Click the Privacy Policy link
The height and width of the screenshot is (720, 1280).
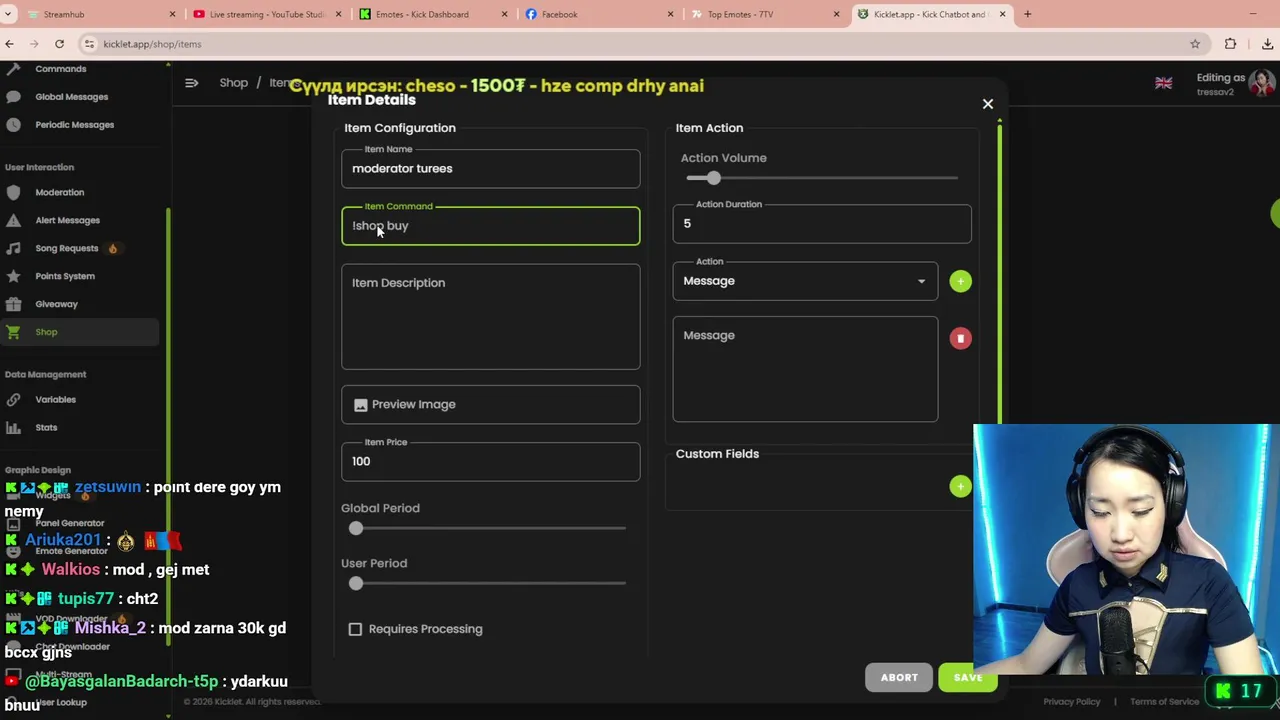[1072, 702]
